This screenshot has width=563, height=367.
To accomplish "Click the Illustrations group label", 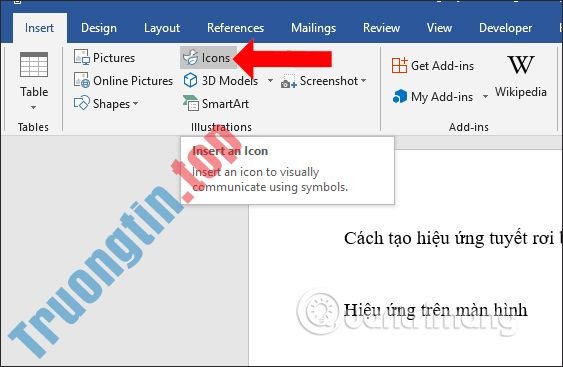I will click(221, 127).
